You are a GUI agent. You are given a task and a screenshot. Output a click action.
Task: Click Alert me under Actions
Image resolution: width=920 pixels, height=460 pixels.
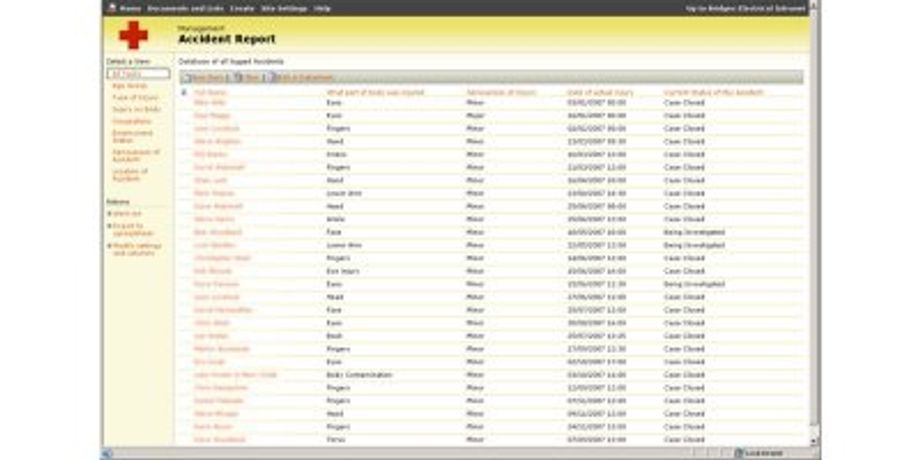(x=127, y=214)
